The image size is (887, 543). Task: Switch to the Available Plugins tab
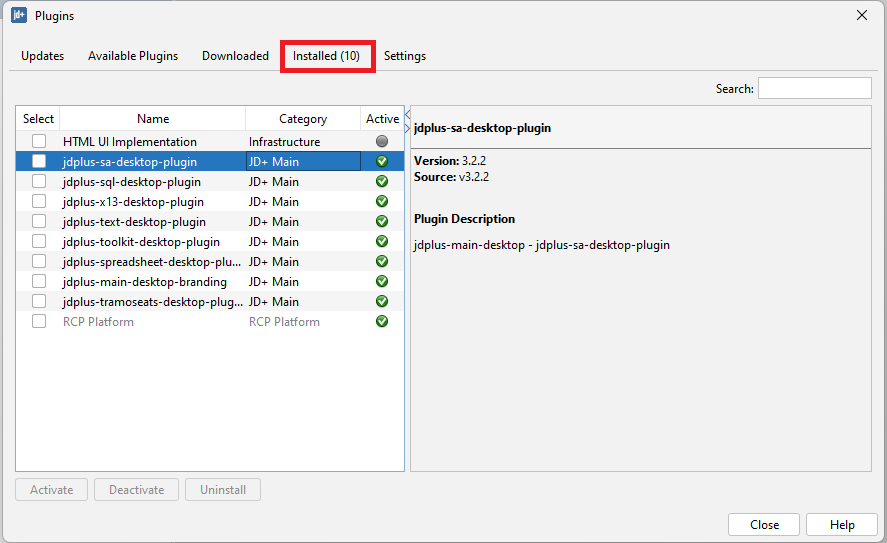[133, 56]
